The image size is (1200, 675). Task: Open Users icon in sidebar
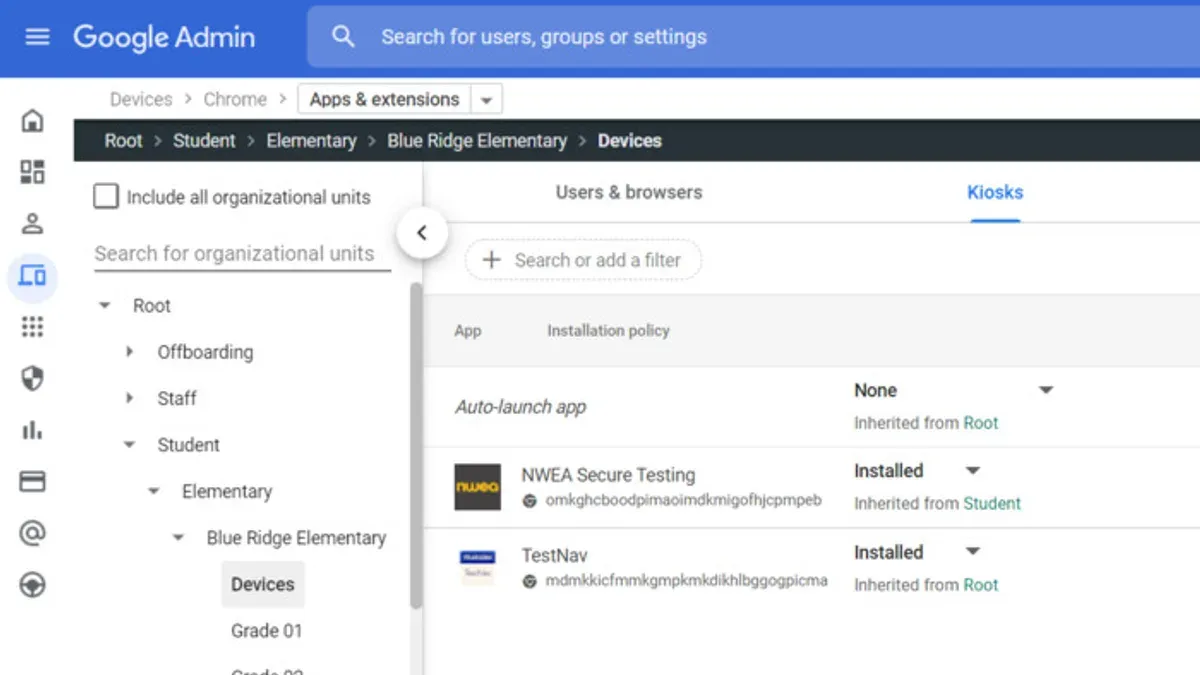(x=33, y=224)
